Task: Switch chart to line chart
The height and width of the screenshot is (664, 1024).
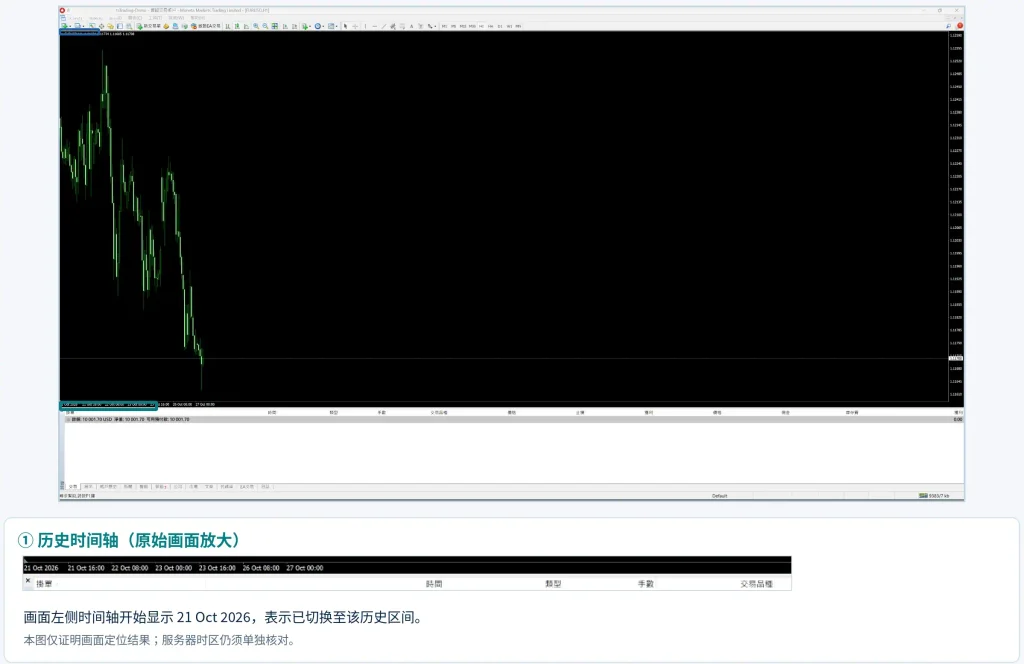Action: (247, 26)
